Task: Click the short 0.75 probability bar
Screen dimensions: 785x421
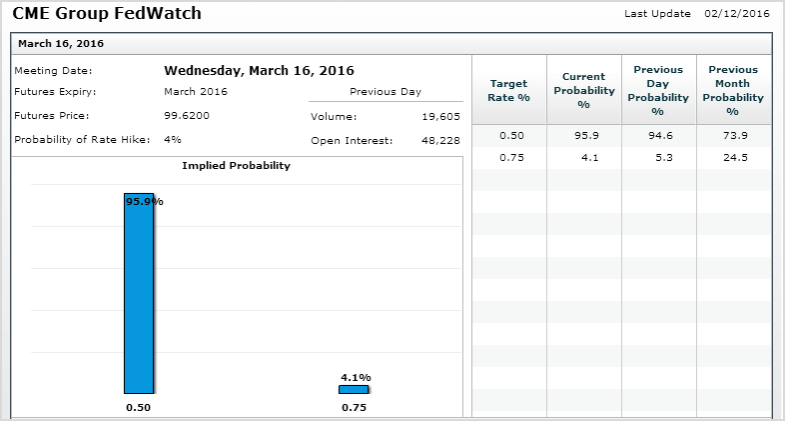Action: point(353,389)
